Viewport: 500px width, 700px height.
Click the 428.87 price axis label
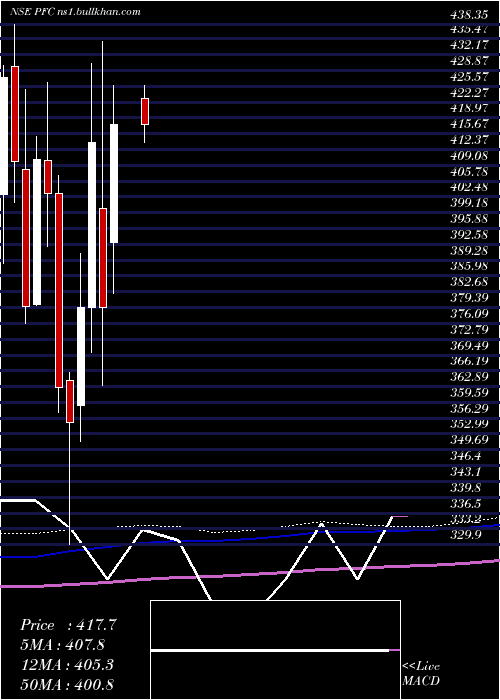click(471, 61)
